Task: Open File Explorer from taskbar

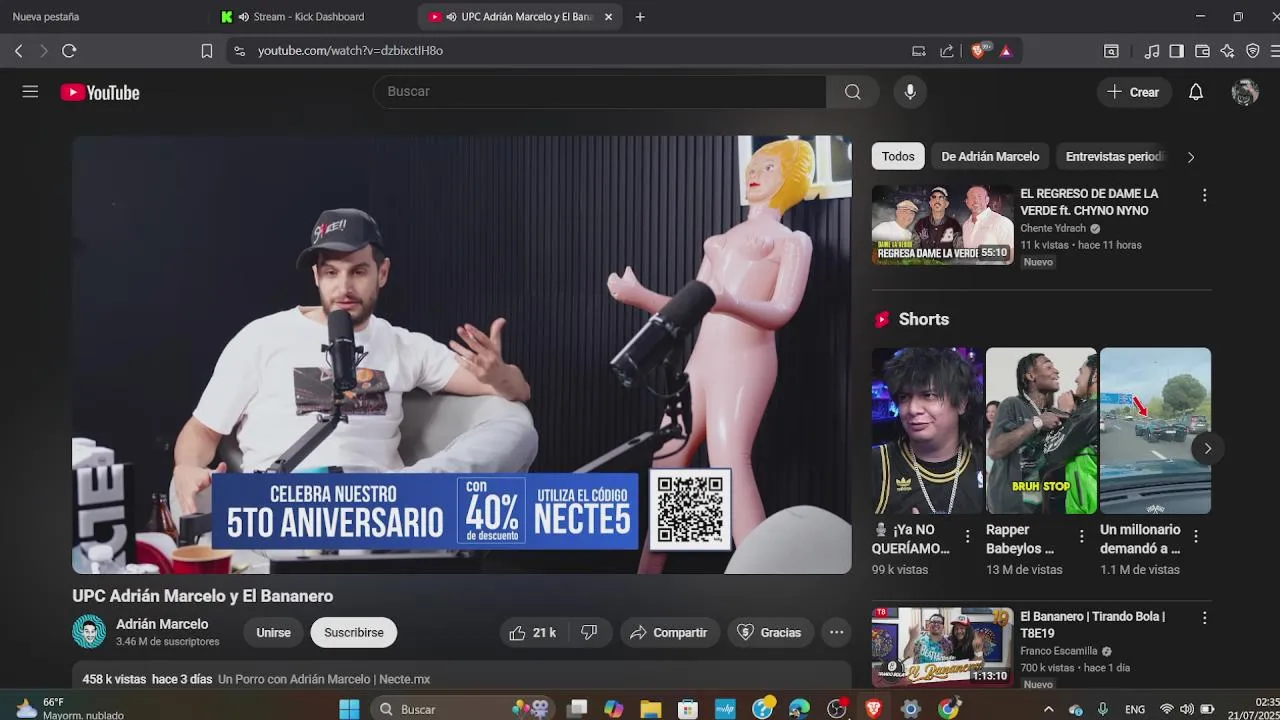Action: coord(651,709)
